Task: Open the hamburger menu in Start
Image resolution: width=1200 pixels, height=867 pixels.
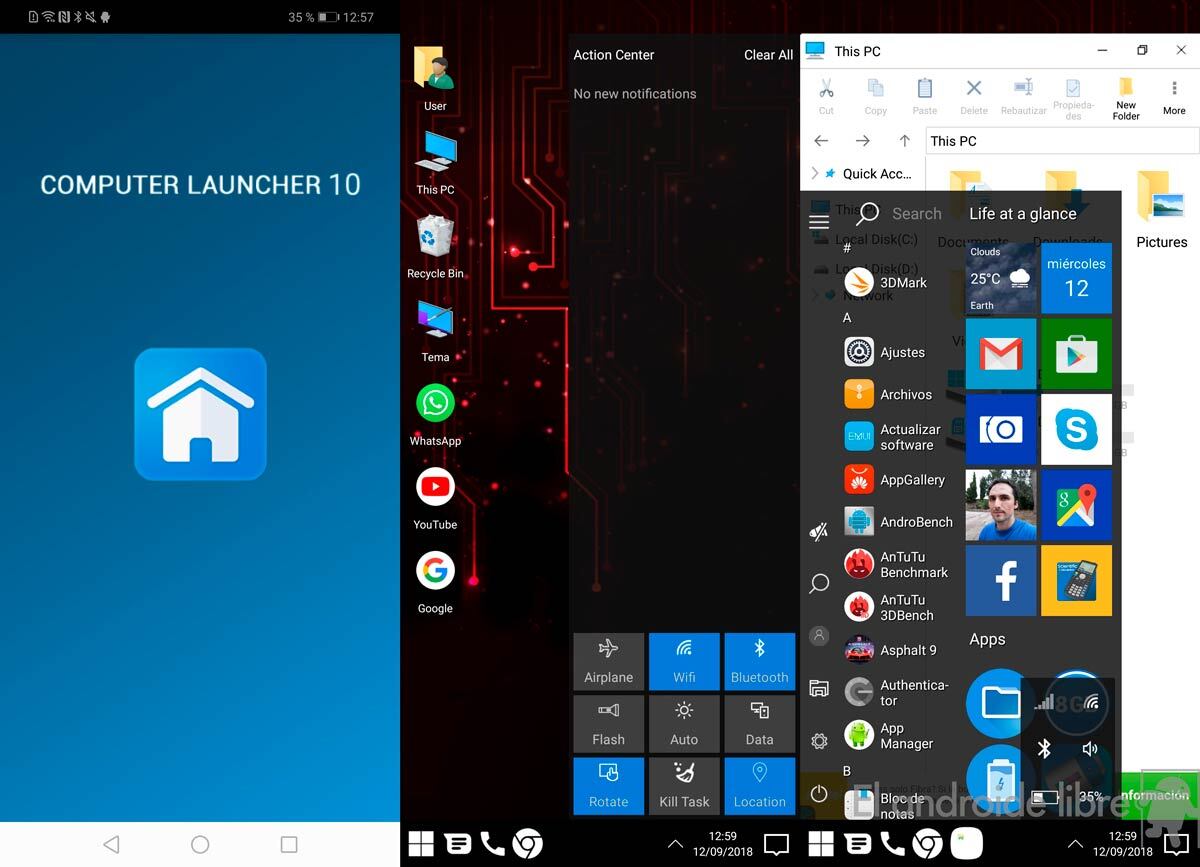Action: click(x=819, y=222)
